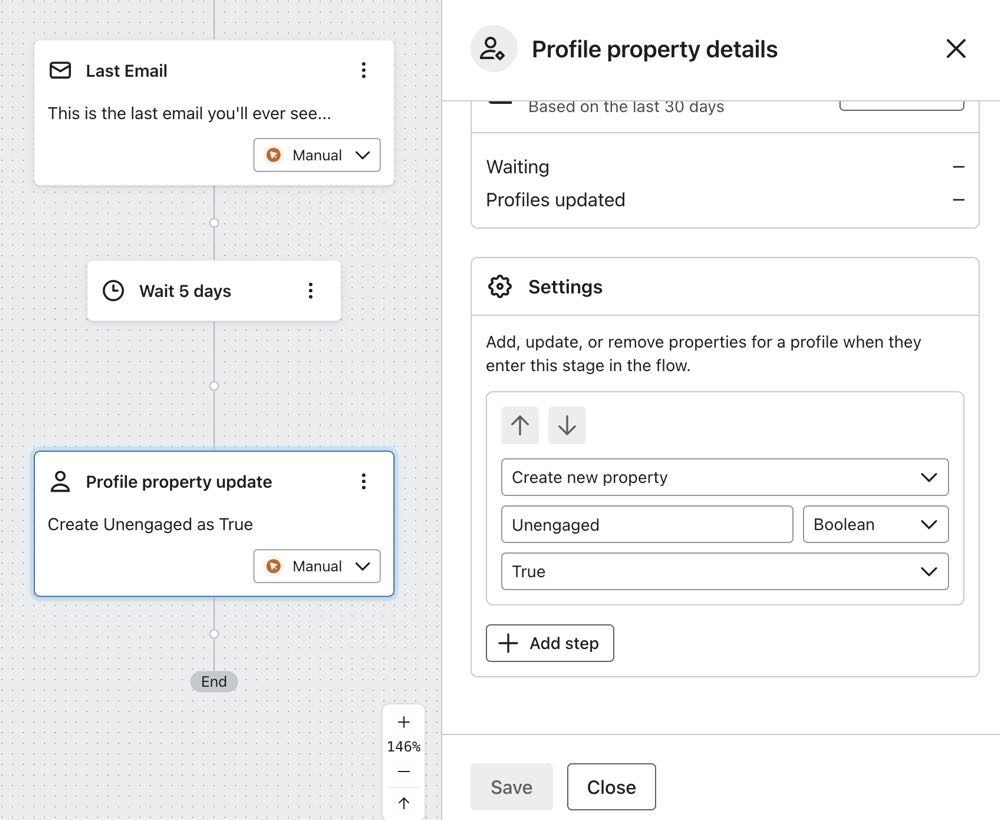This screenshot has width=1000, height=820.
Task: Open the Boolean property type dropdown
Action: pyautogui.click(x=875, y=524)
